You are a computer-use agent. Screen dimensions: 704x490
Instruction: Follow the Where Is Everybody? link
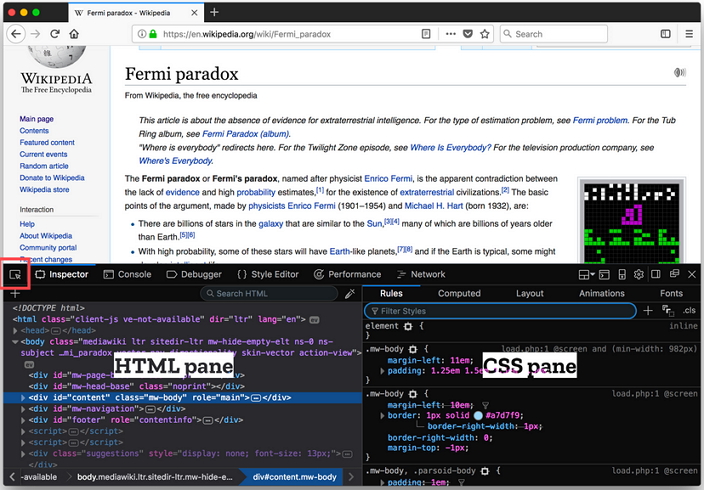(451, 148)
